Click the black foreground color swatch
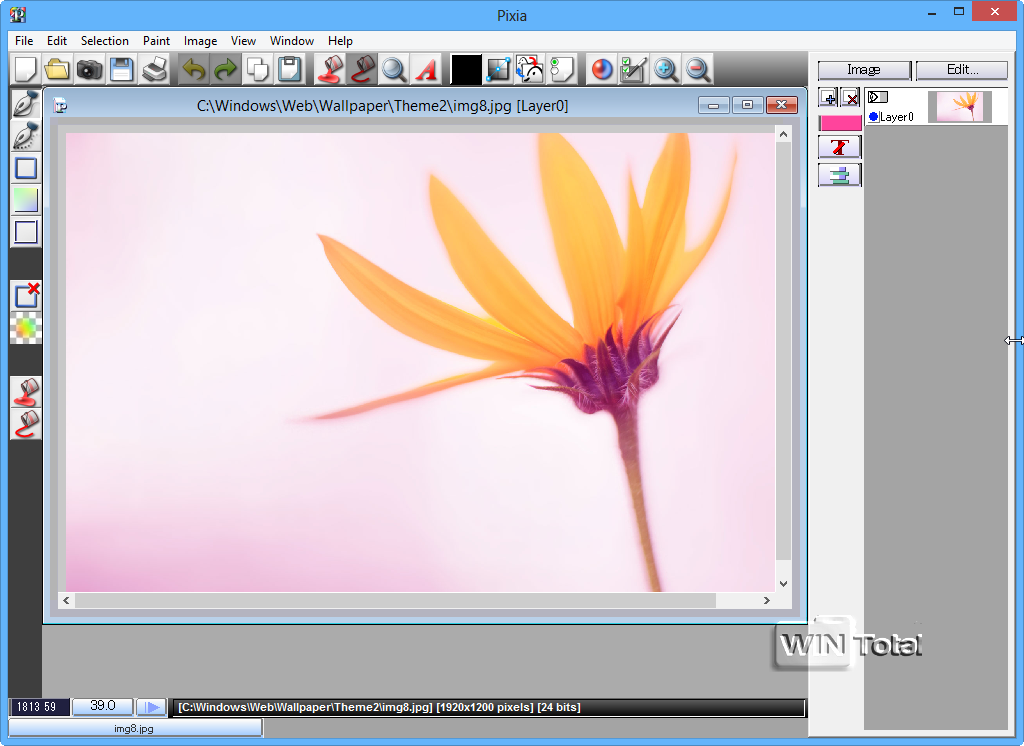Image resolution: width=1024 pixels, height=746 pixels. [x=466, y=69]
